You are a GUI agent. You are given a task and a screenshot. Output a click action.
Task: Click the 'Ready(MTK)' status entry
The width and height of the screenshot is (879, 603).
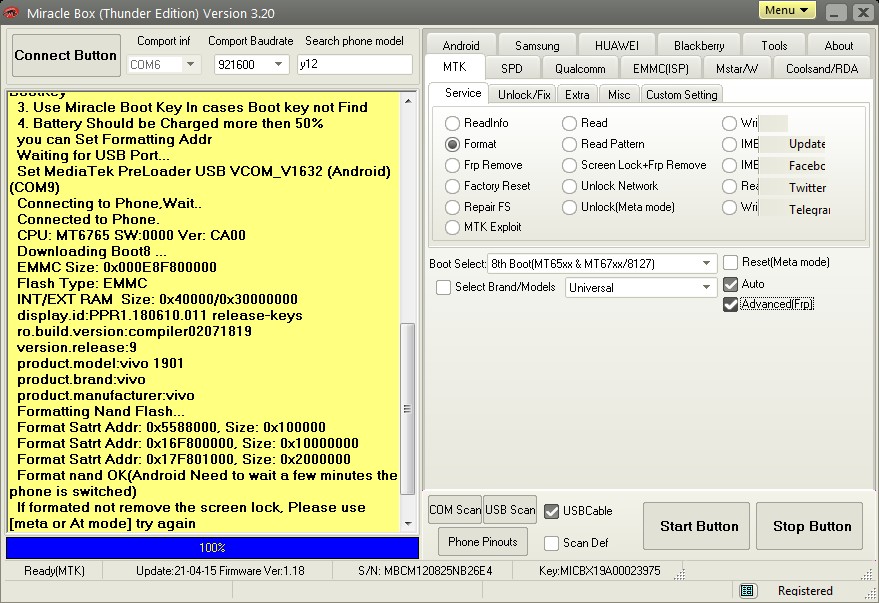(54, 570)
